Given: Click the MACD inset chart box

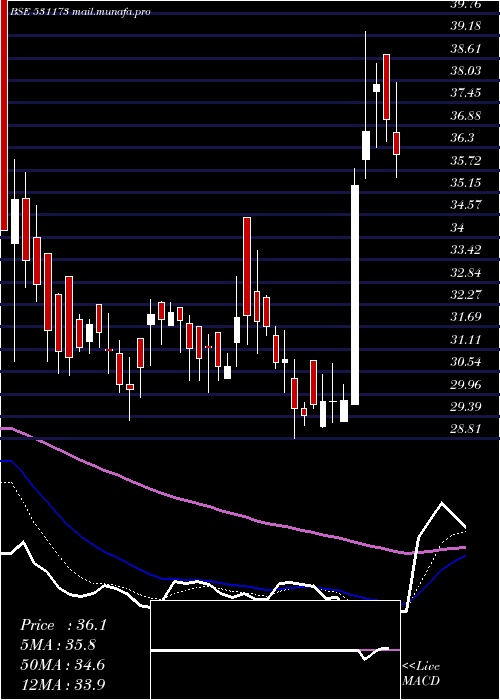Looking at the screenshot, I should pos(275,650).
